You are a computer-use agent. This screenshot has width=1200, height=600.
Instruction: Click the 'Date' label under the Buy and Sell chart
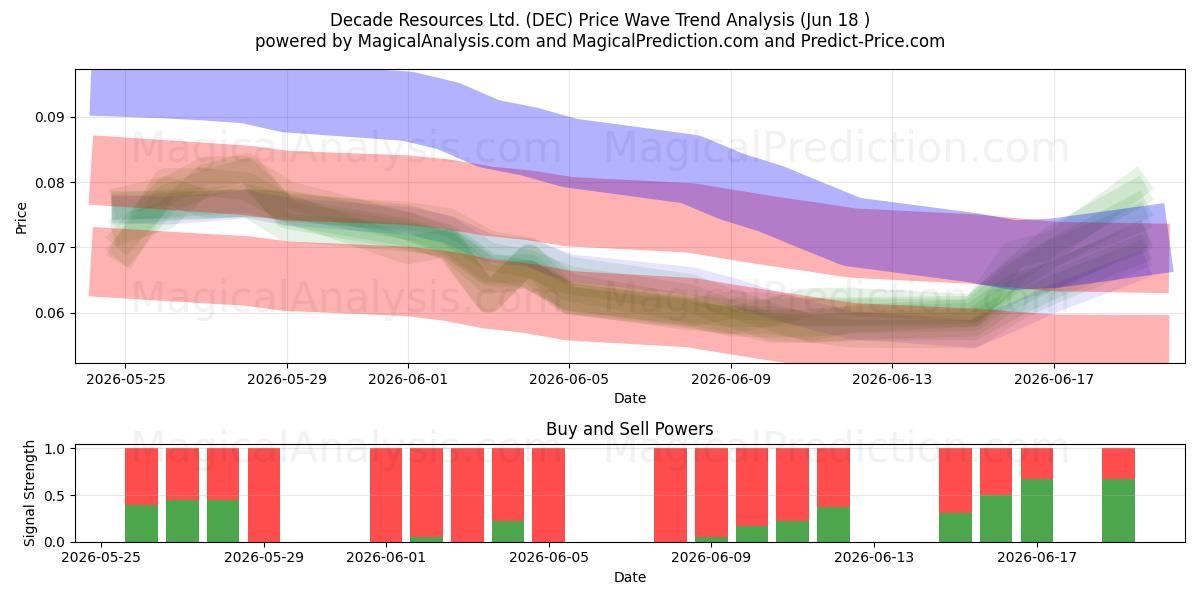pyautogui.click(x=630, y=577)
